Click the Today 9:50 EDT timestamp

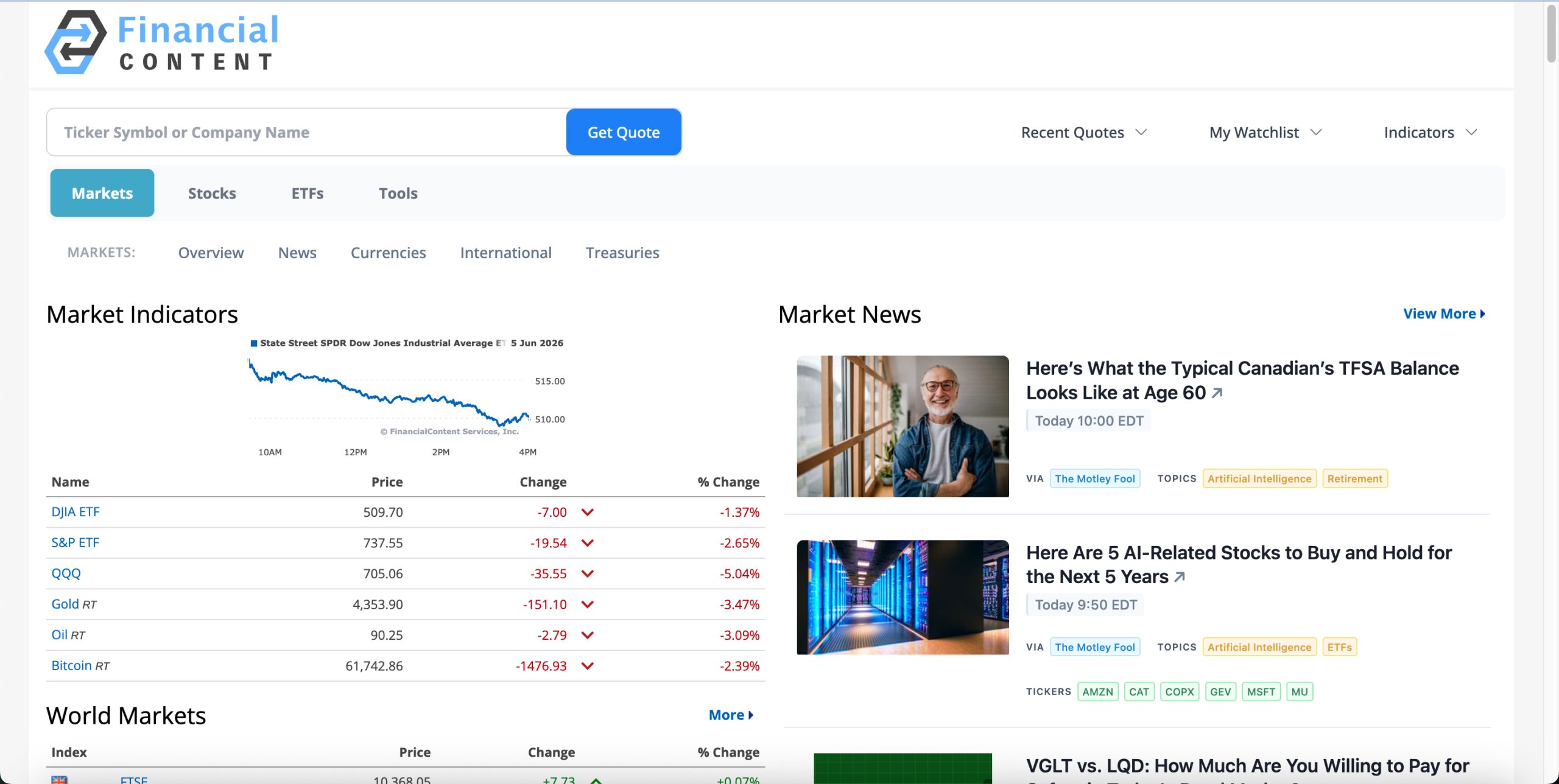click(x=1086, y=605)
